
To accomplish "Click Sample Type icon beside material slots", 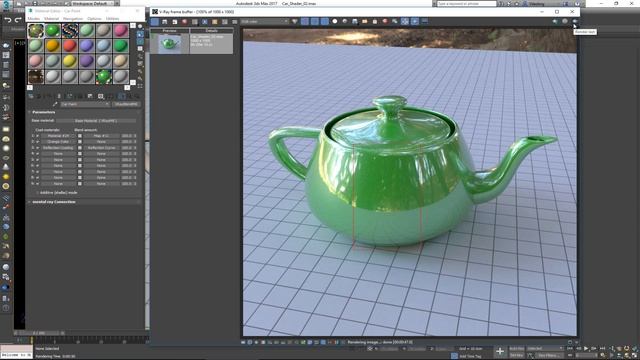I will click(x=140, y=26).
